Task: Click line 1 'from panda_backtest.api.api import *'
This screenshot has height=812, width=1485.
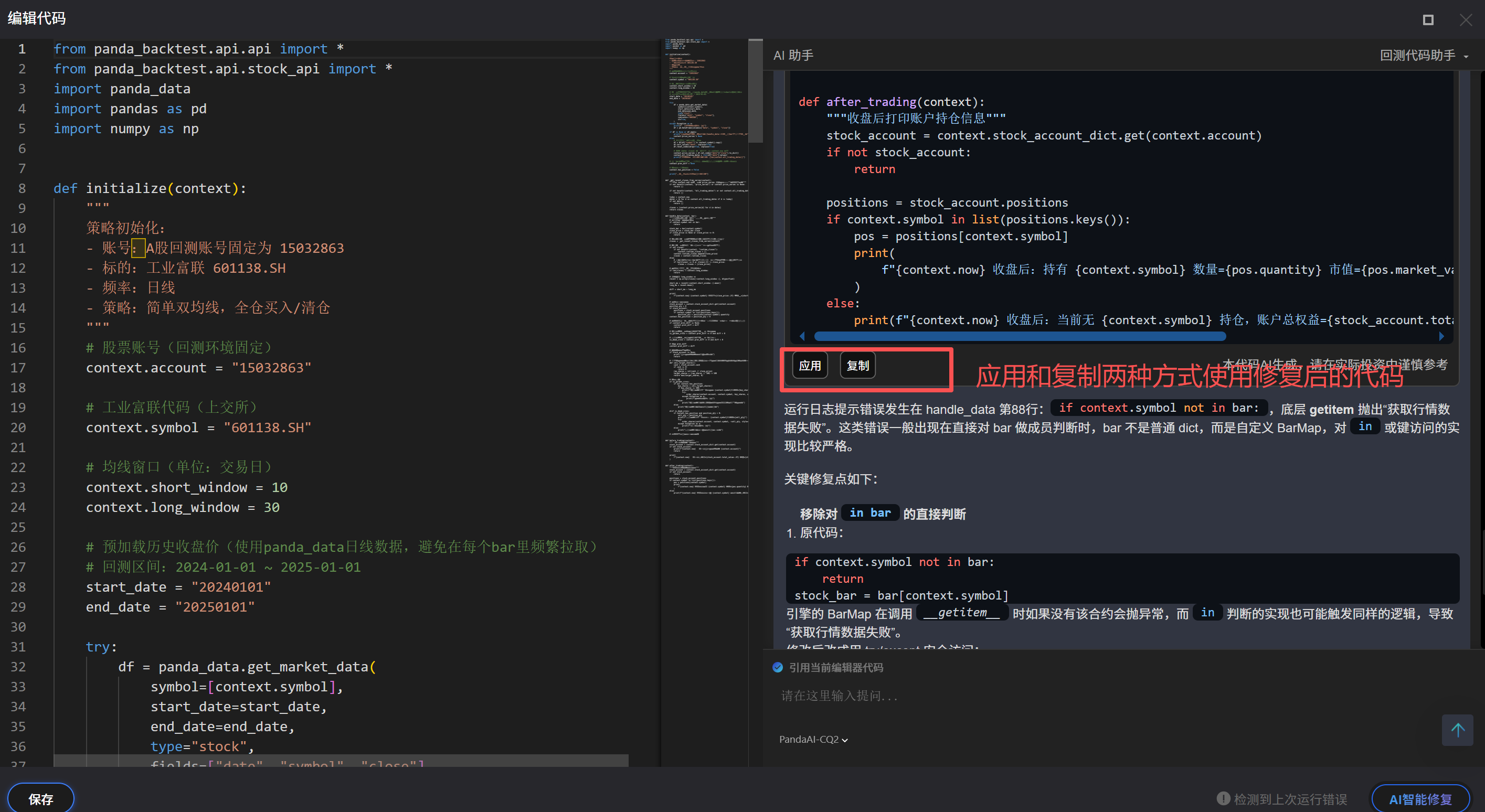Action: coord(198,49)
